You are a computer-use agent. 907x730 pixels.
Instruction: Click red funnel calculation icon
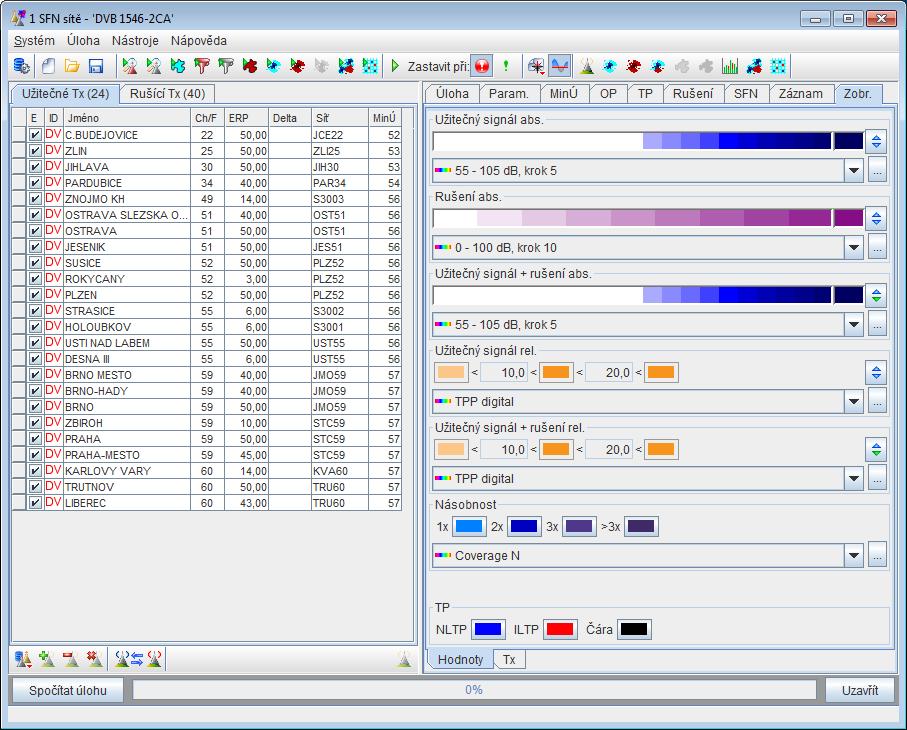[201, 66]
